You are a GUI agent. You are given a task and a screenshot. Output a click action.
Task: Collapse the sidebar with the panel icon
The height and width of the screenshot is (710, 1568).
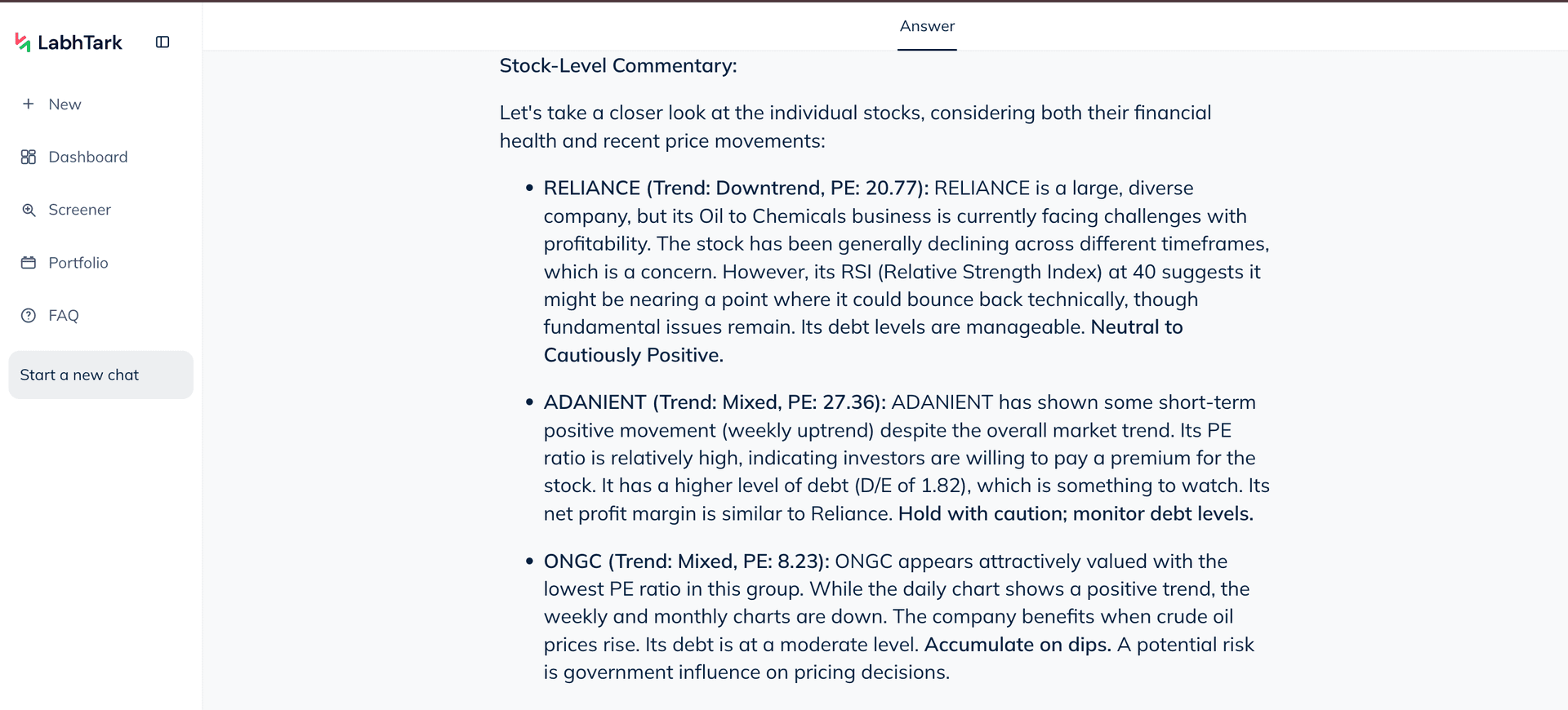[x=163, y=42]
